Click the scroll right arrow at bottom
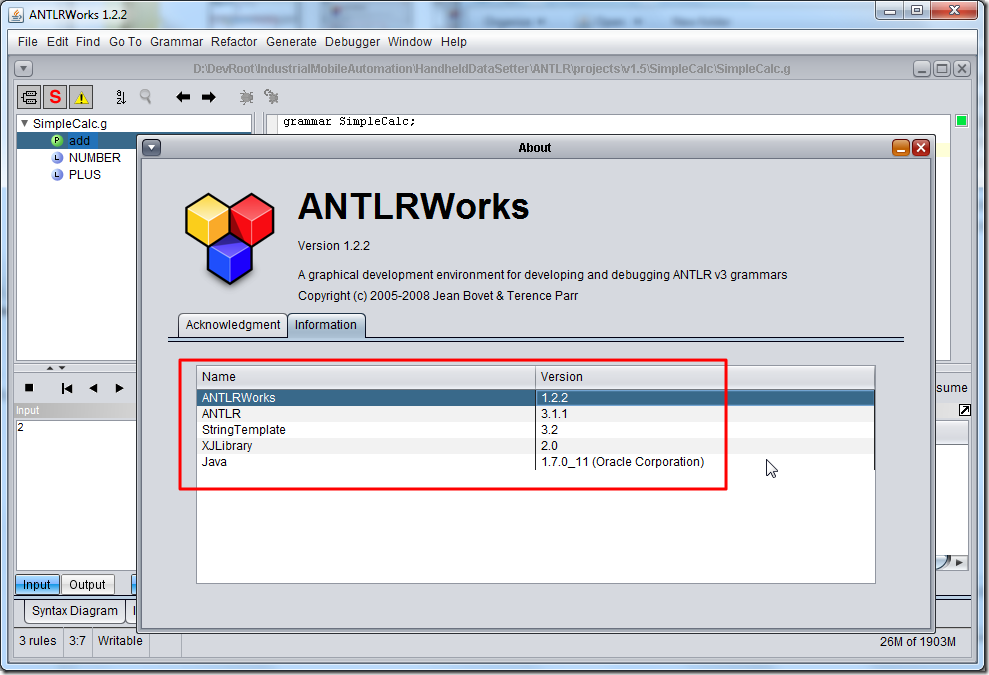This screenshot has height=675, width=989. [959, 562]
